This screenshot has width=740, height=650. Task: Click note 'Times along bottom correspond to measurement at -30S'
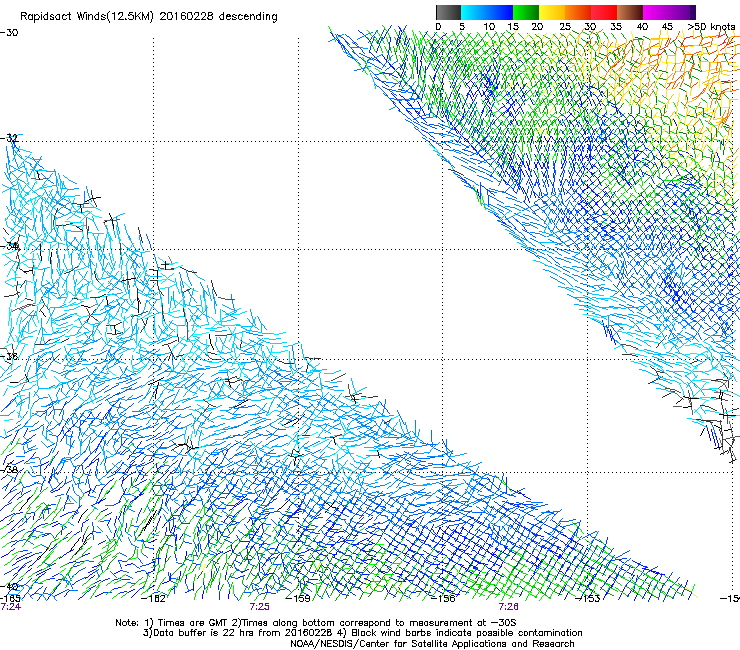click(x=379, y=623)
